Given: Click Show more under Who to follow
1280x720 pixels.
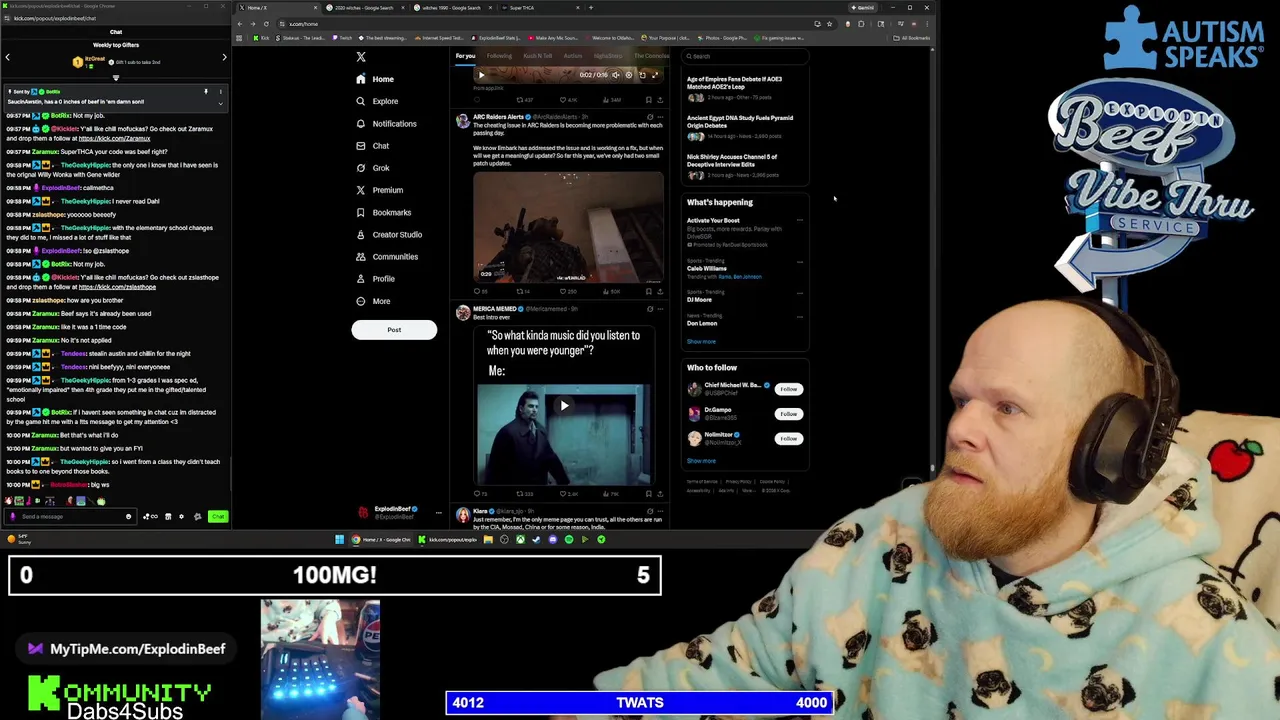Looking at the screenshot, I should (701, 461).
